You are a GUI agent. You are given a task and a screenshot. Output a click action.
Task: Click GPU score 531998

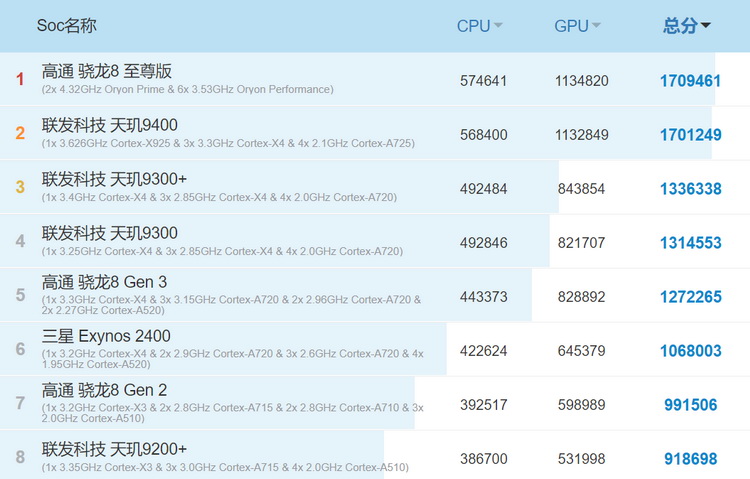581,459
